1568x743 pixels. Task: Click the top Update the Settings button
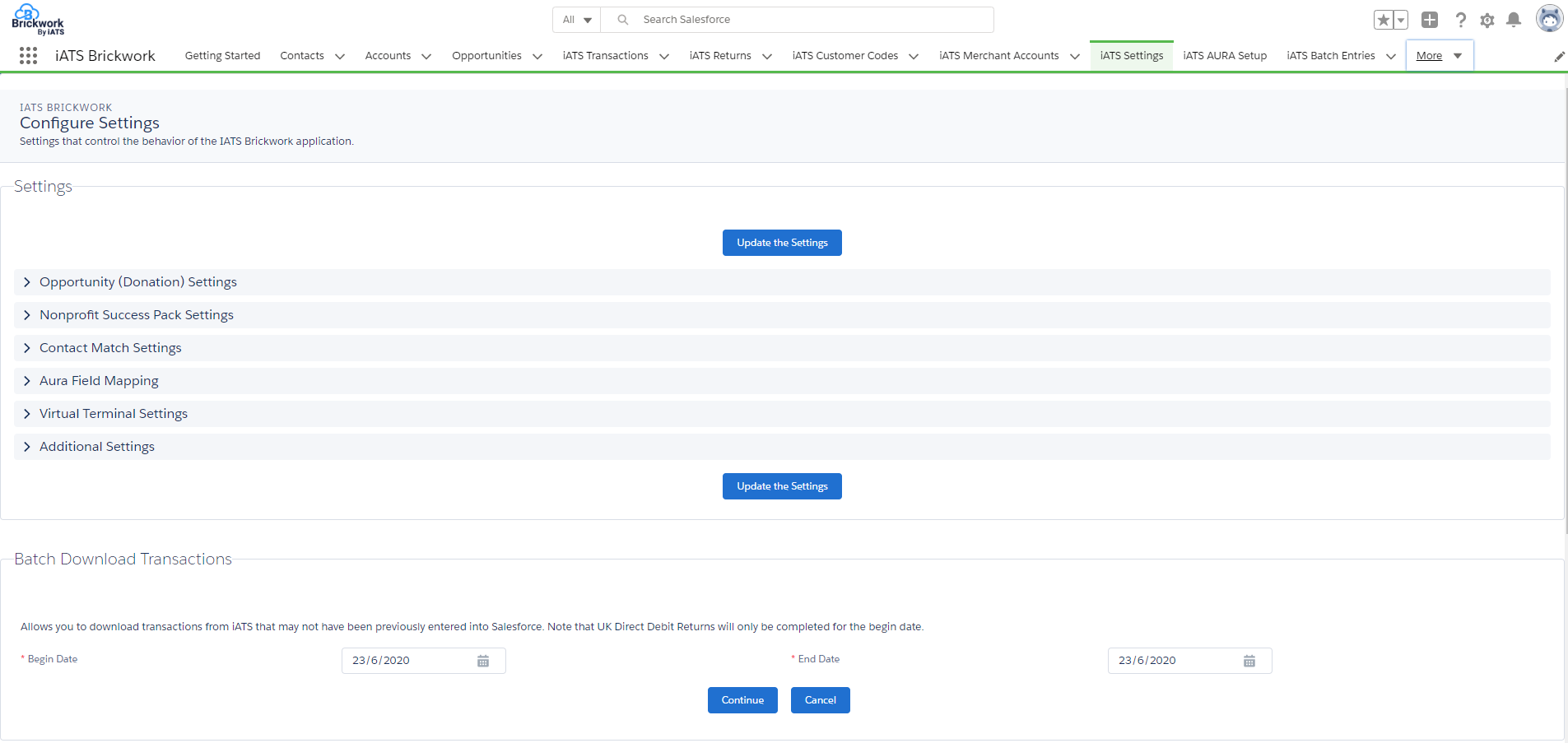(782, 243)
